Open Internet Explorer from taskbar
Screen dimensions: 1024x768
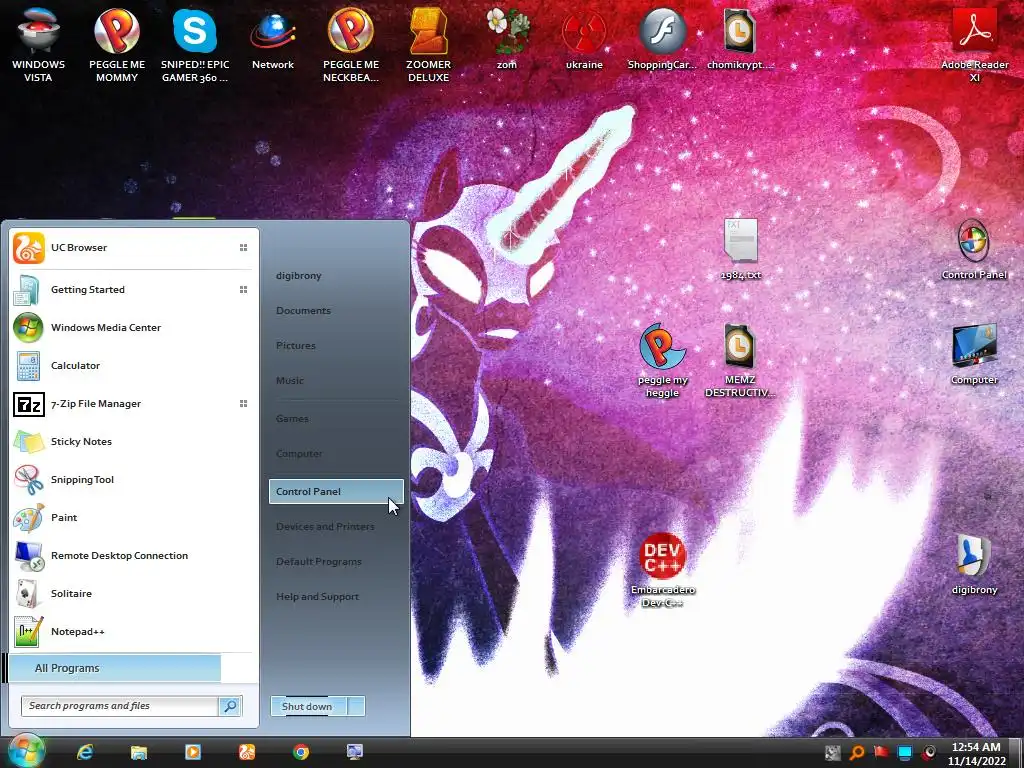click(84, 752)
